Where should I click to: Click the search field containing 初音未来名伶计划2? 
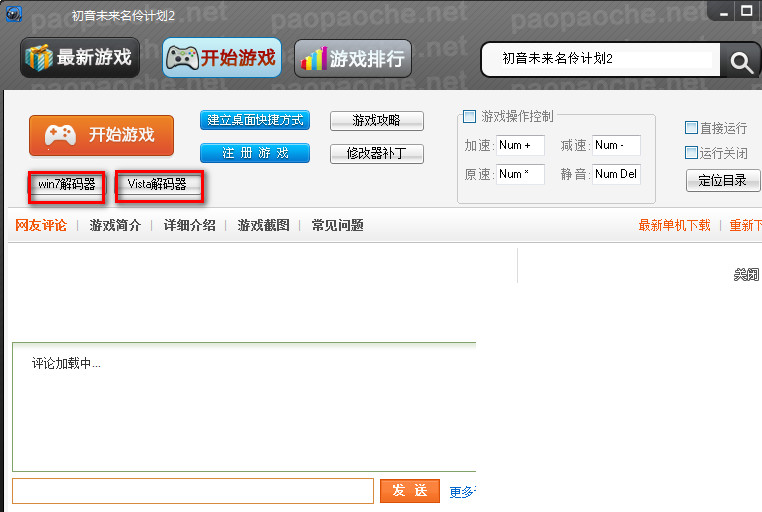click(x=601, y=59)
